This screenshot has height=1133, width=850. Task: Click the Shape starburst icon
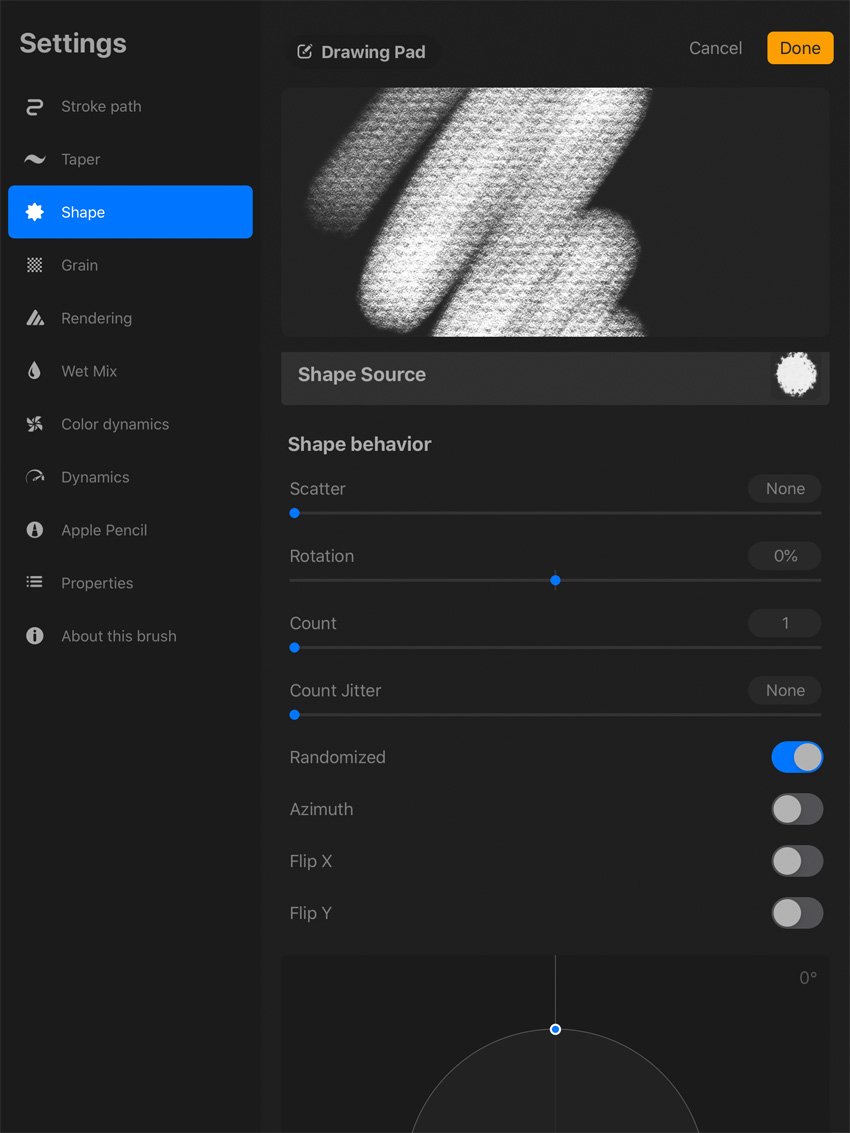pos(35,212)
